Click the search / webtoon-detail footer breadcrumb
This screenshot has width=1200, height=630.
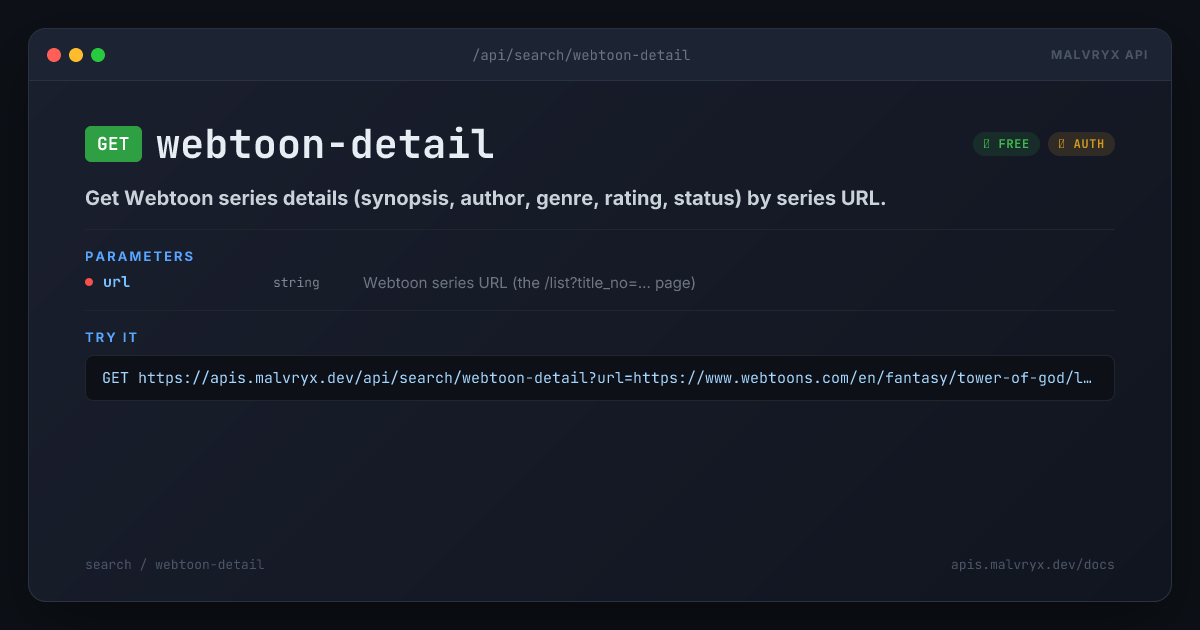point(175,565)
